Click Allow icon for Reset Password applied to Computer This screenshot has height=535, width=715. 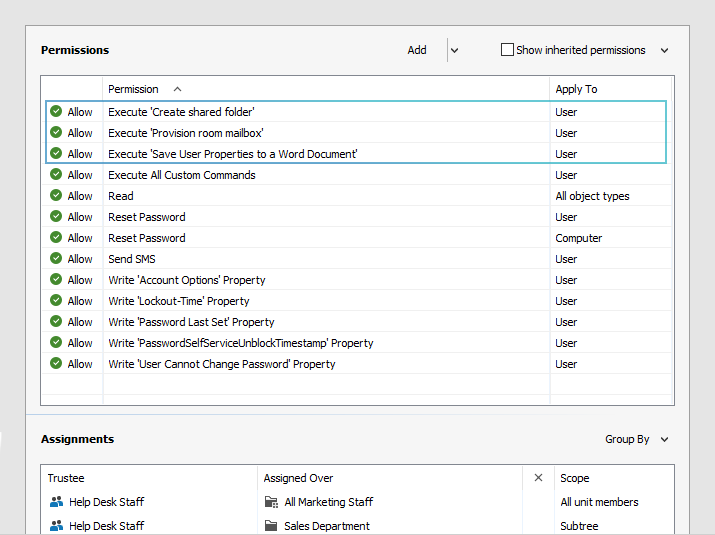56,237
